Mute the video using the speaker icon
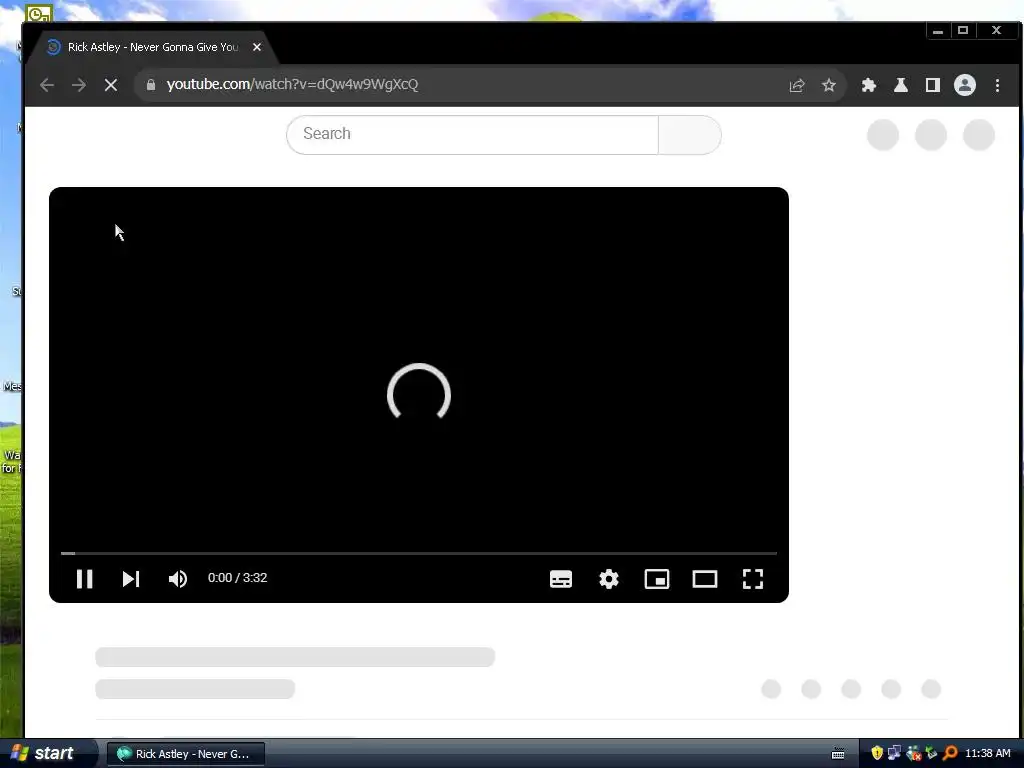 point(178,579)
